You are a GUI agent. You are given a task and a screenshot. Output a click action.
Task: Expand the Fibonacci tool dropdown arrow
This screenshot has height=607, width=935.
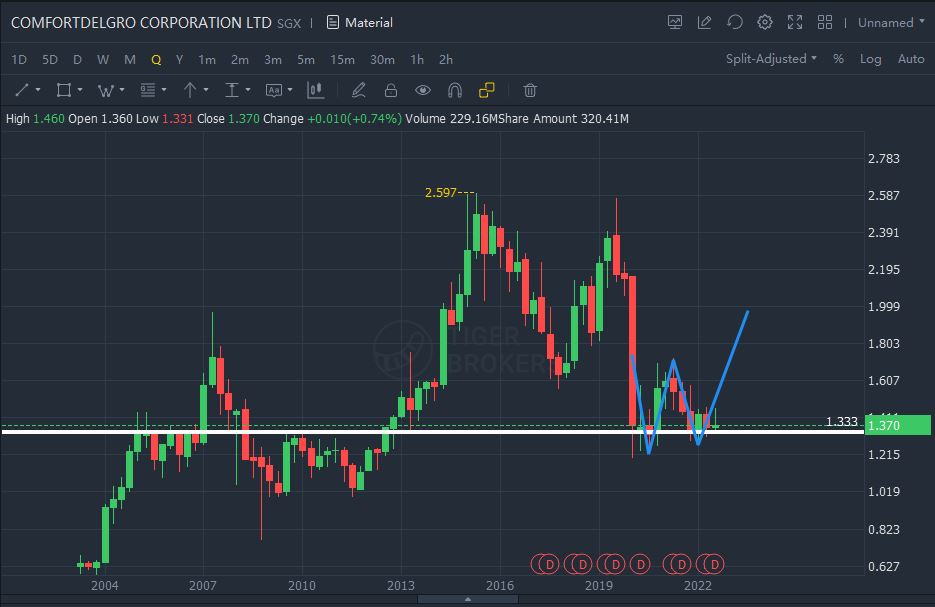point(164,90)
